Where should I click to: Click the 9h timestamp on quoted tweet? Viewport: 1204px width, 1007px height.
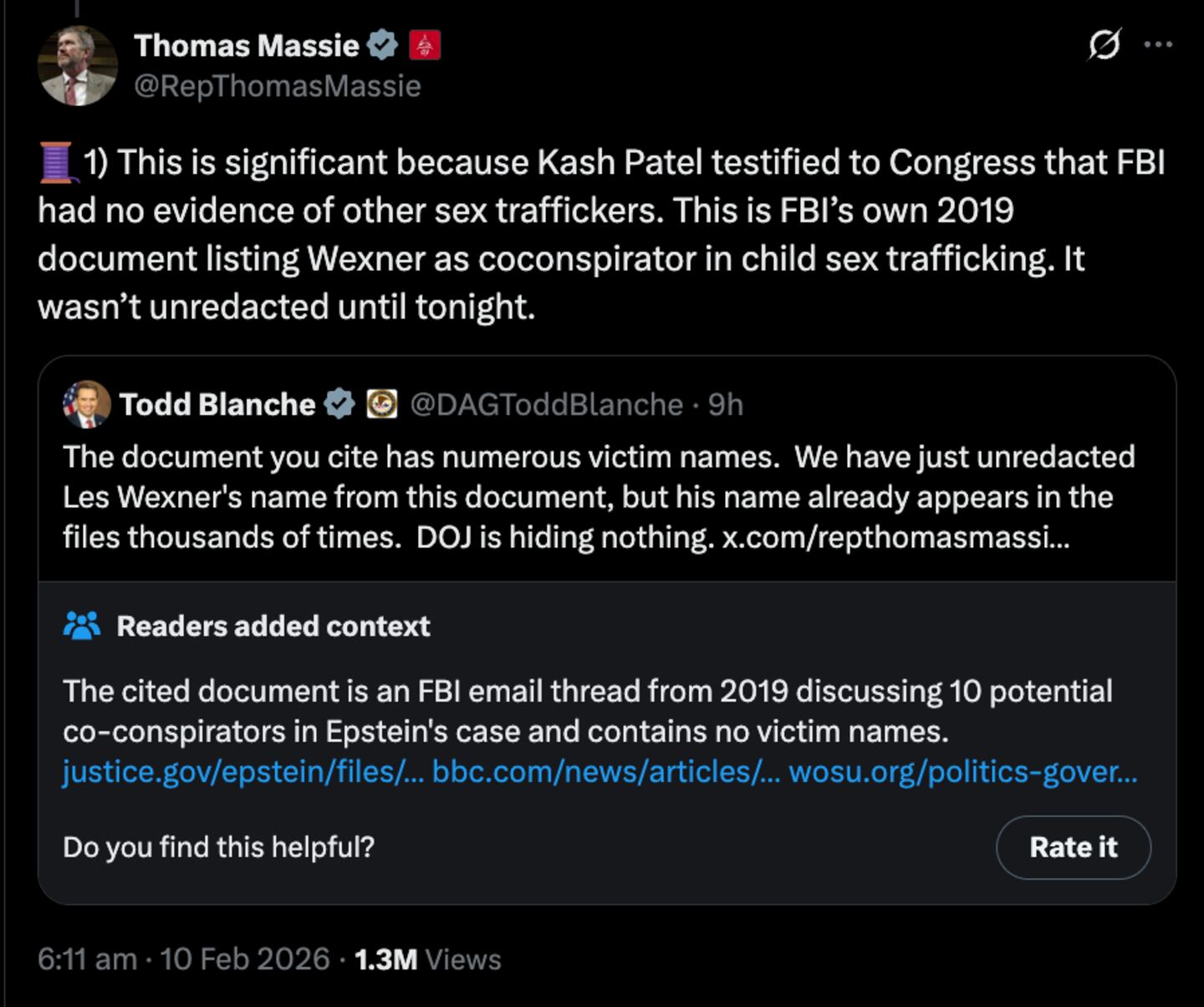click(726, 405)
